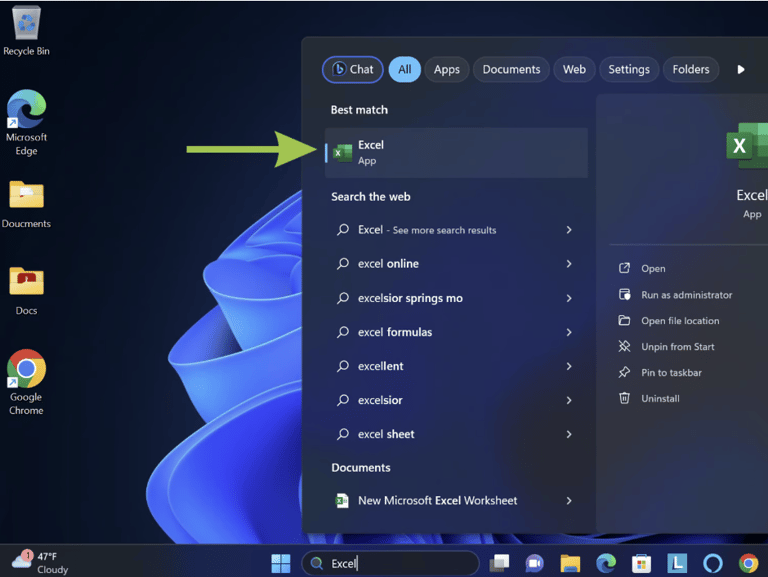Choose Open file location for Excel

coord(669,321)
